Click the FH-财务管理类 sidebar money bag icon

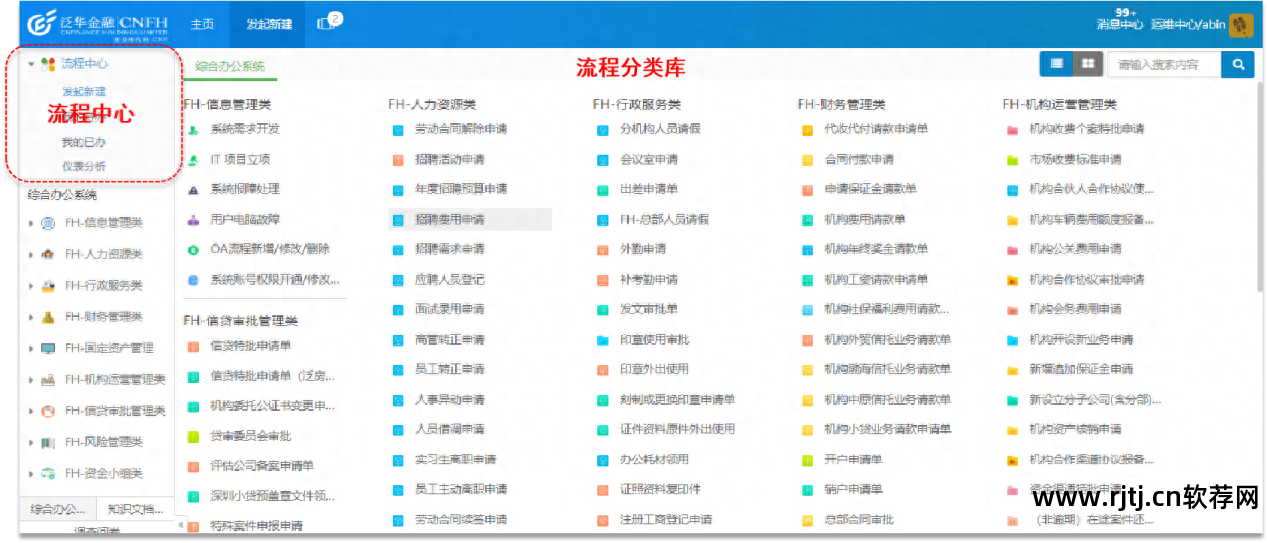[48, 317]
